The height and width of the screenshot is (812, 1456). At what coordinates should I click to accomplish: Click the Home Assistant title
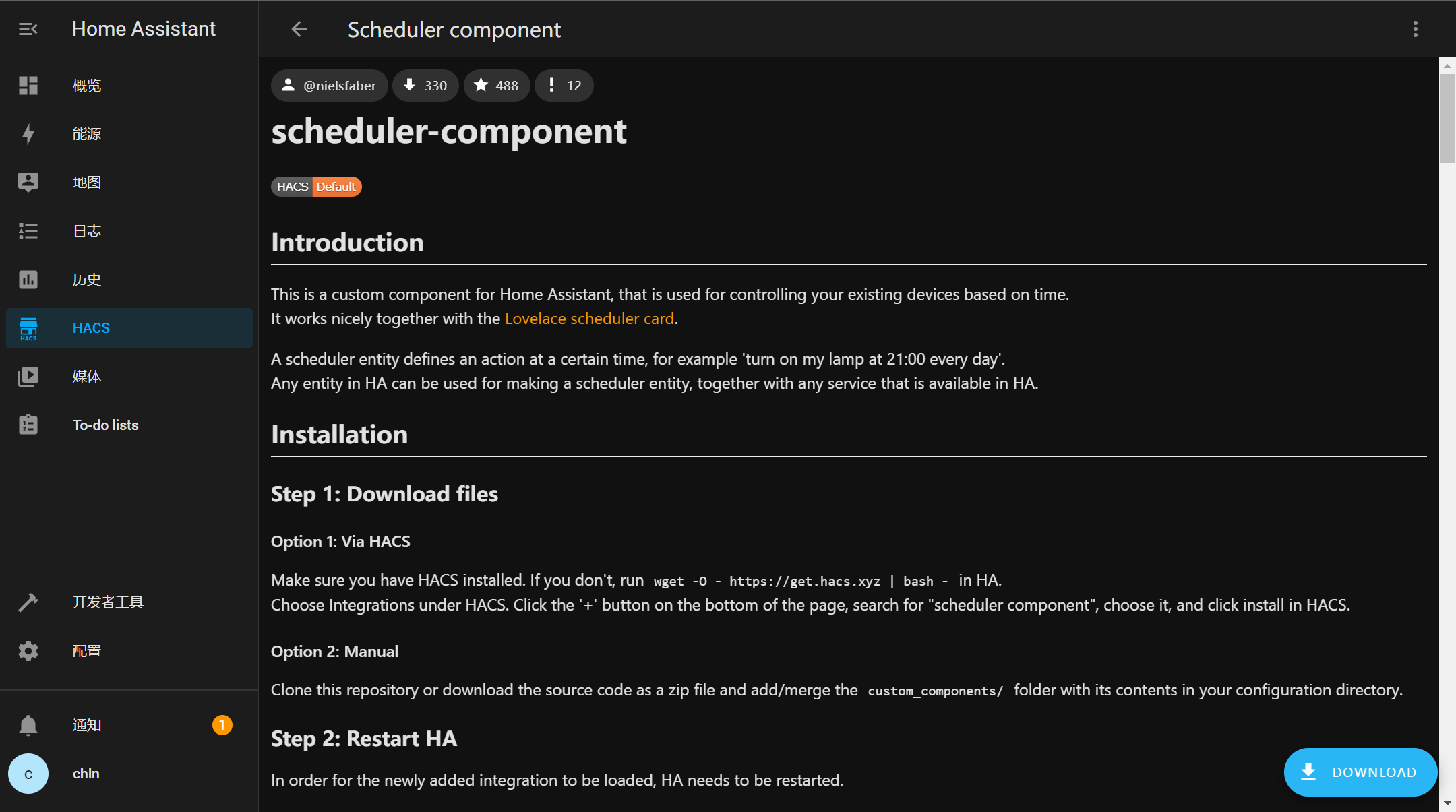click(144, 29)
